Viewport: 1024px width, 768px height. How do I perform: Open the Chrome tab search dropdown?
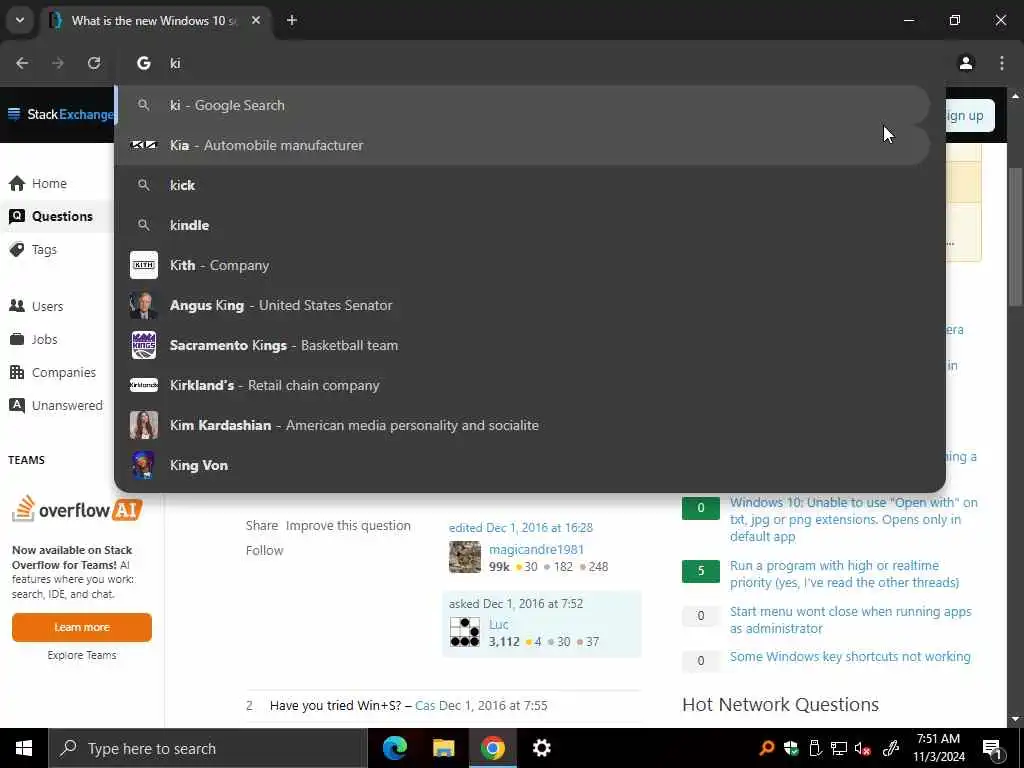click(x=20, y=20)
